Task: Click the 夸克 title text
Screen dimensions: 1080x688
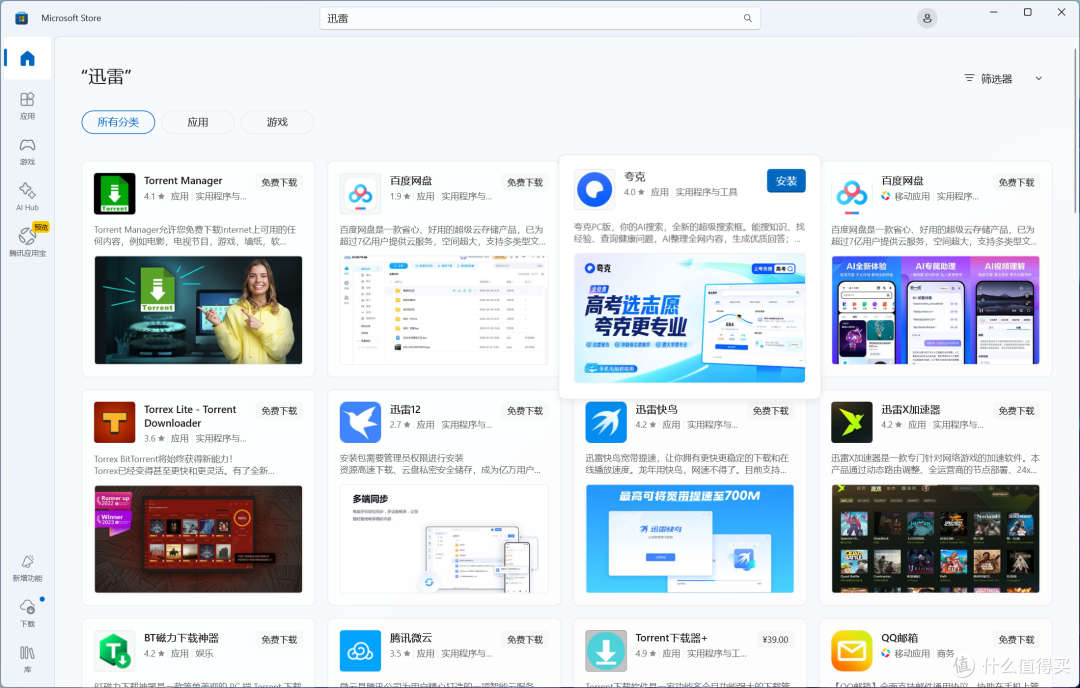Action: [634, 177]
